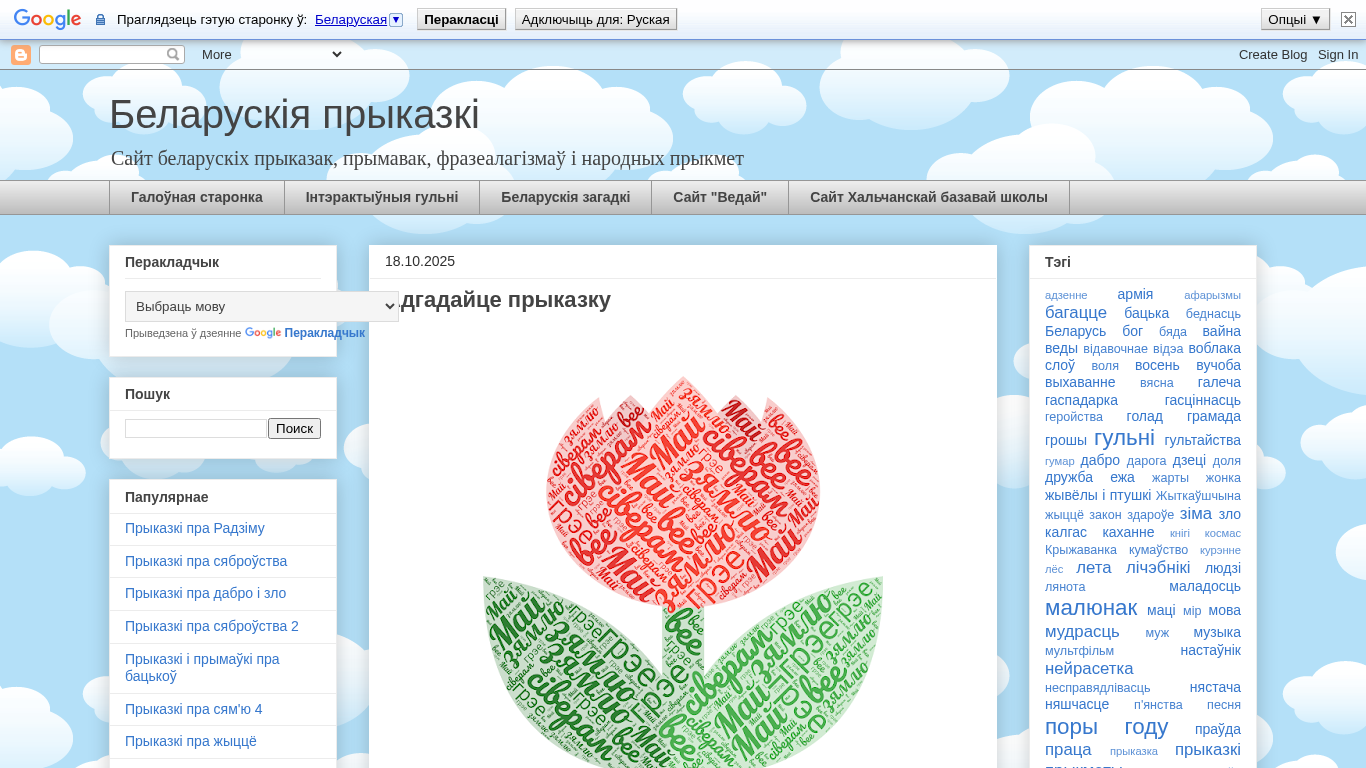
Task: Click the lock icon in translate bar
Action: point(100,20)
